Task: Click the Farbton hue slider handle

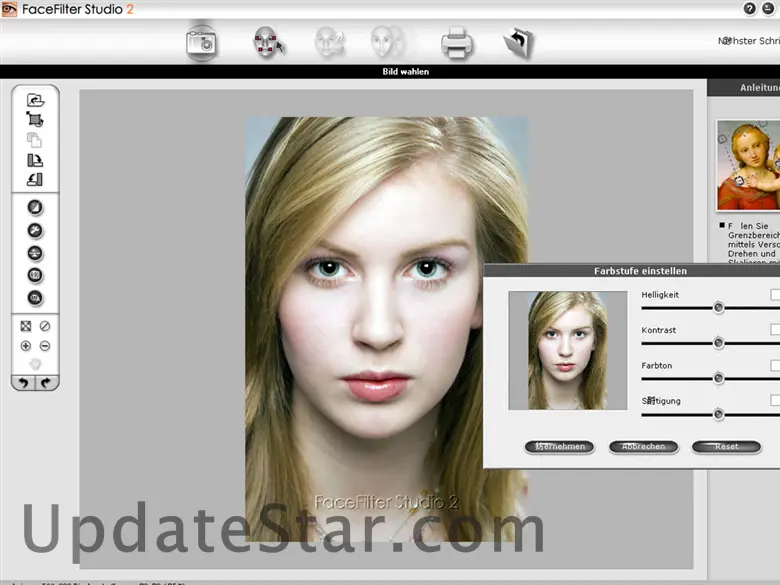Action: tap(718, 379)
